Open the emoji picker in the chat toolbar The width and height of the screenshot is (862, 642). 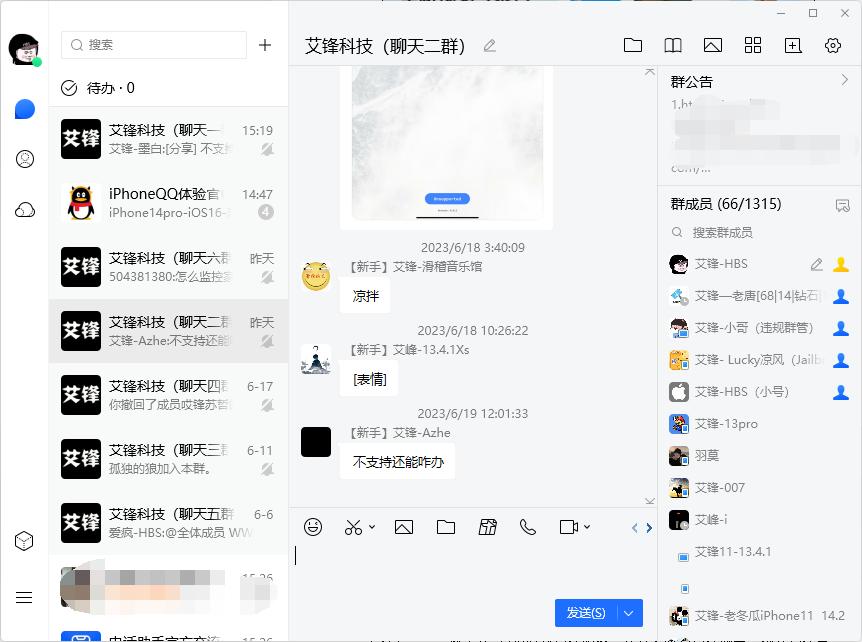point(313,527)
